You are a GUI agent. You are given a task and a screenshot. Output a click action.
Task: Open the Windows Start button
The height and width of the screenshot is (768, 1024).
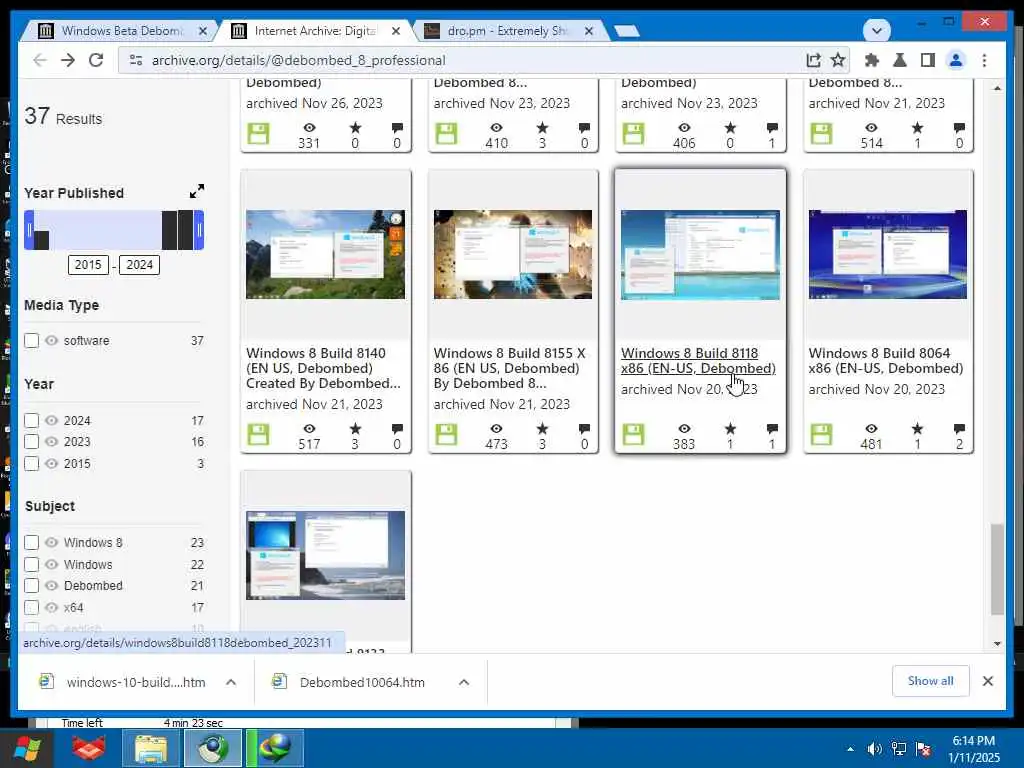[27, 748]
